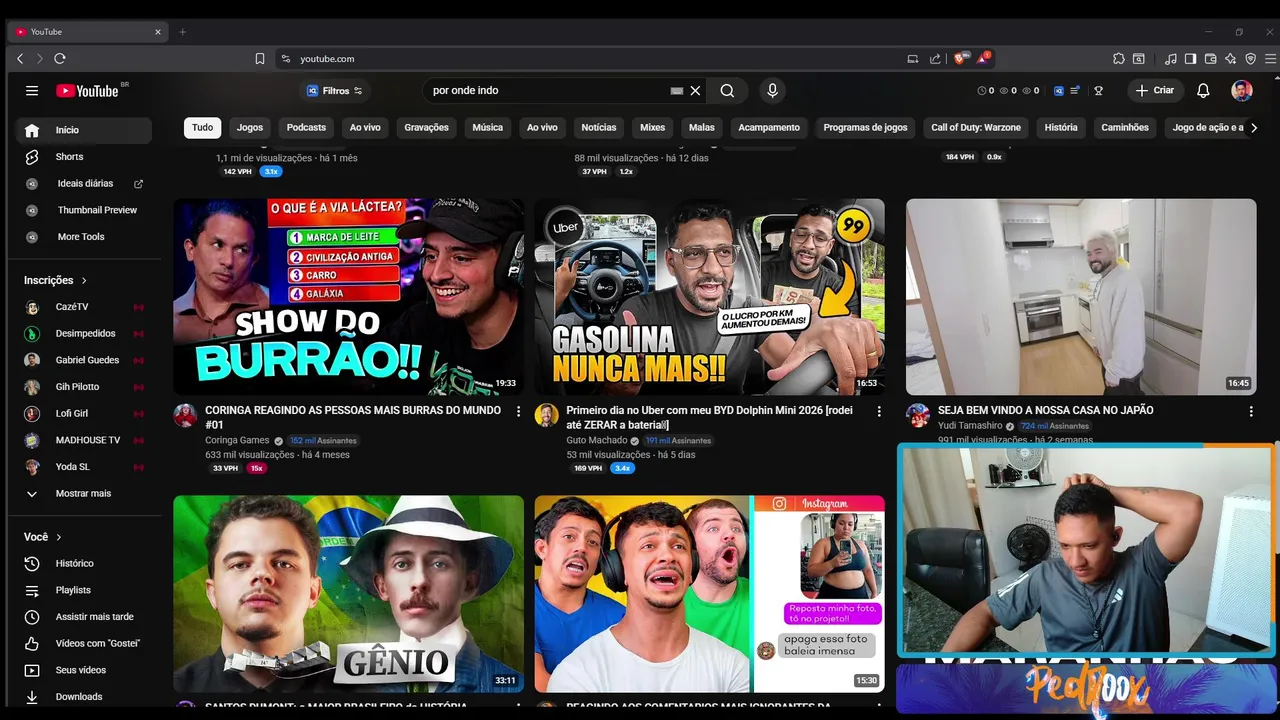Open the Filtros options

tap(335, 91)
